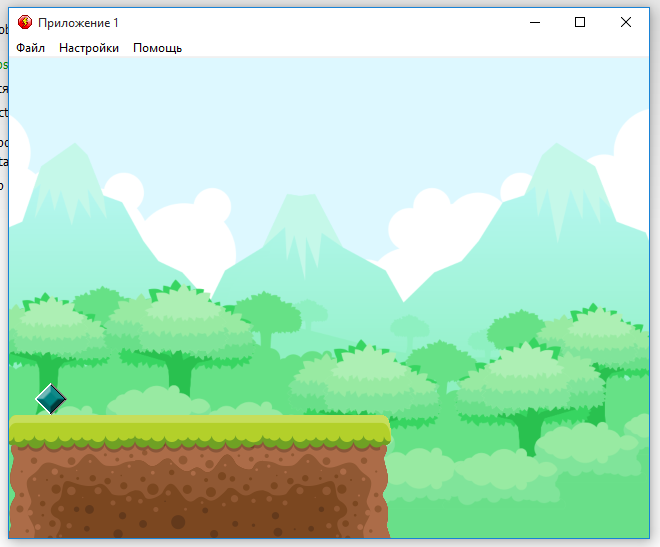Open the Файл menu
660x547 pixels.
(30, 48)
